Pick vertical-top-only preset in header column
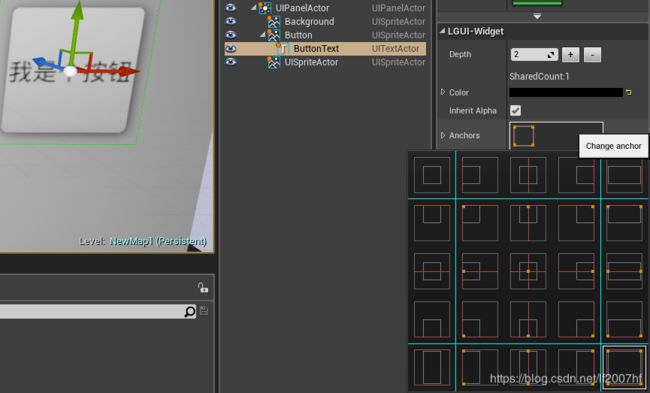The height and width of the screenshot is (393, 650). [x=432, y=223]
